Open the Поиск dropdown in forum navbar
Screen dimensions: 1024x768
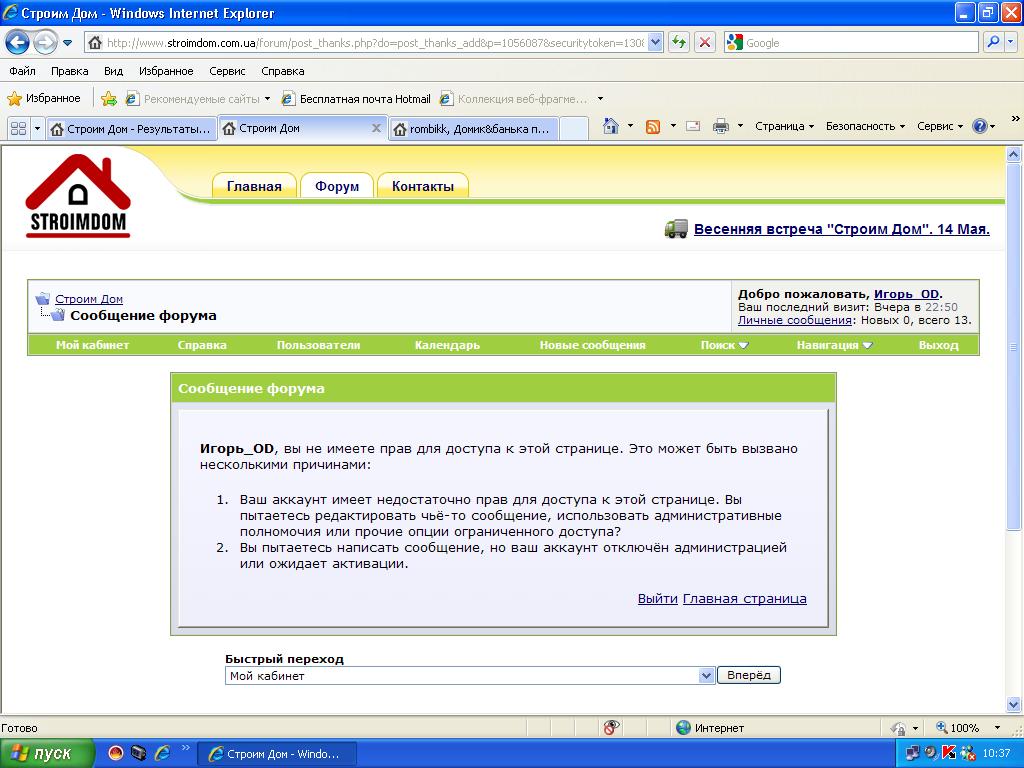(724, 345)
